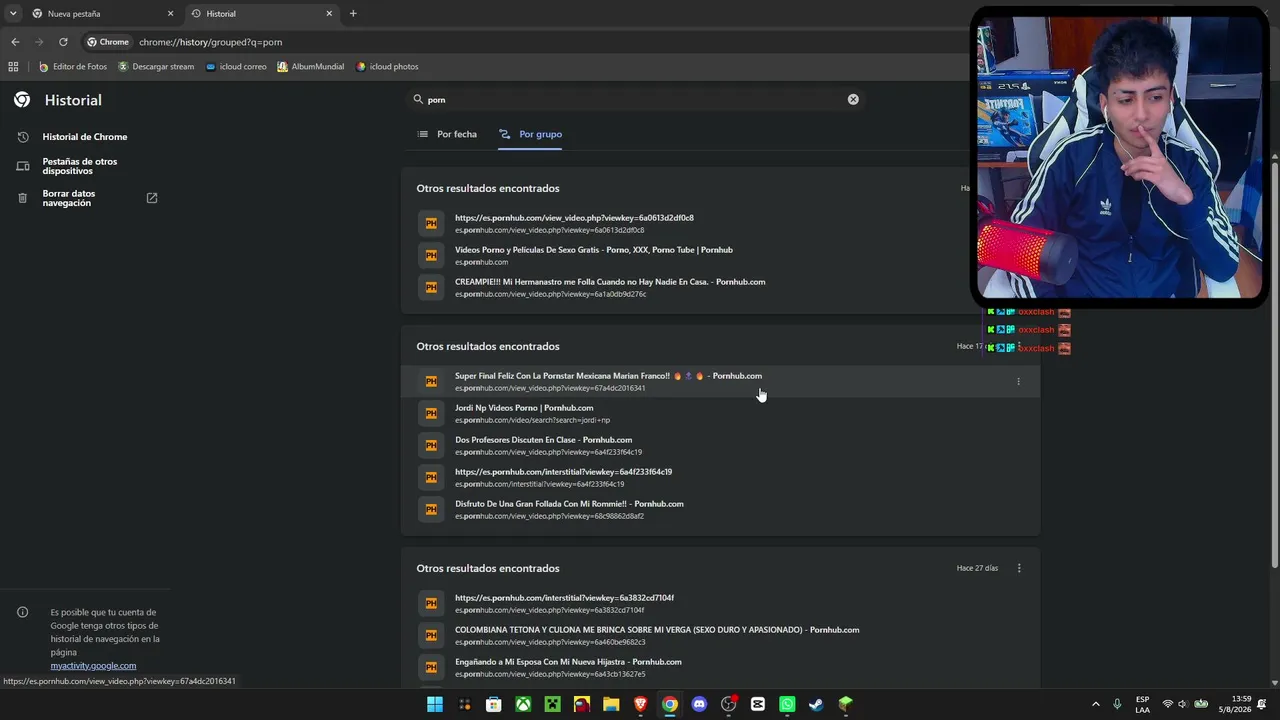Click the microphone icon in the system tray

tap(1117, 704)
